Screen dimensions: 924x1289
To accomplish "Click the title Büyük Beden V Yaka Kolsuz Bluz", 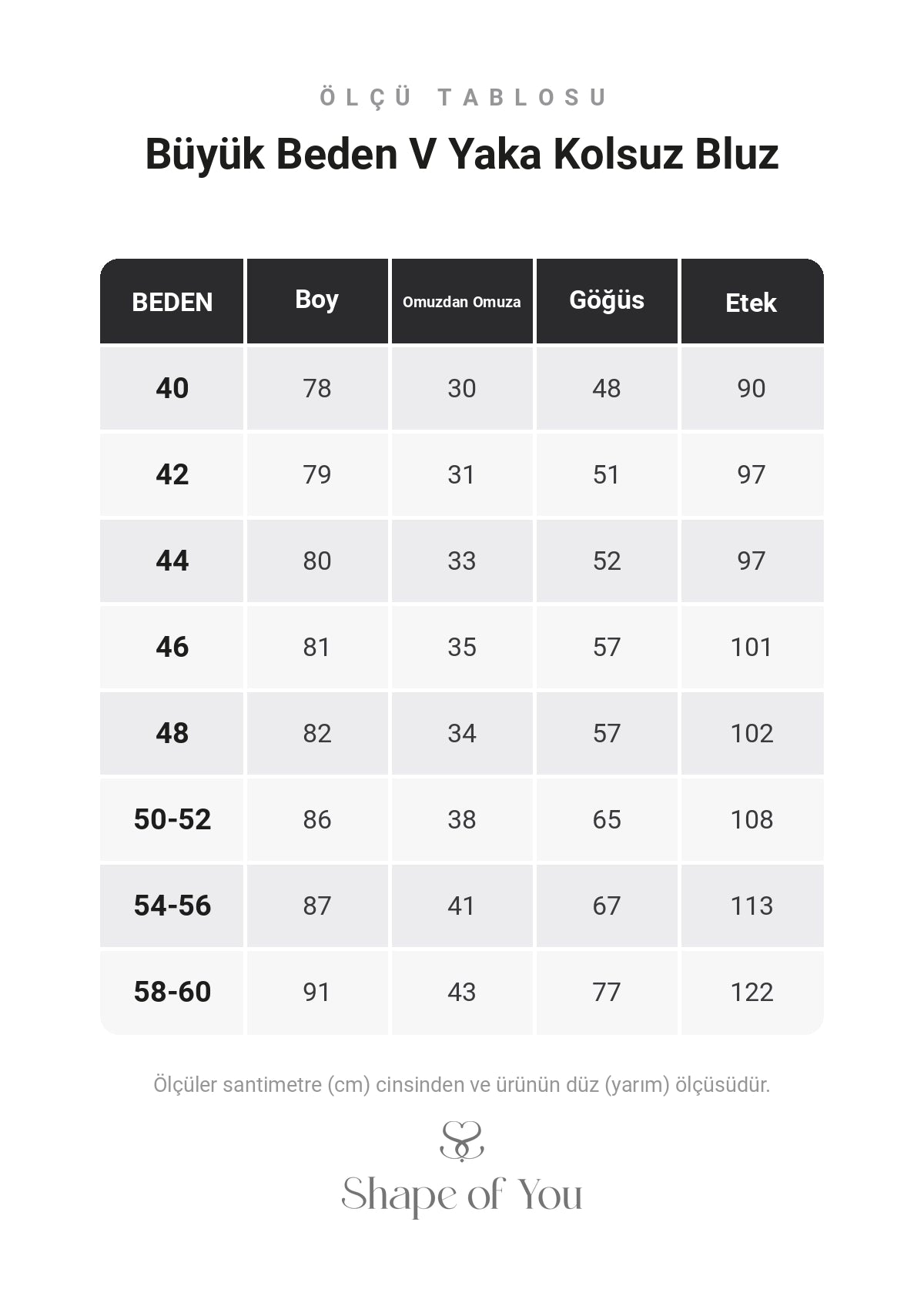I will click(462, 154).
